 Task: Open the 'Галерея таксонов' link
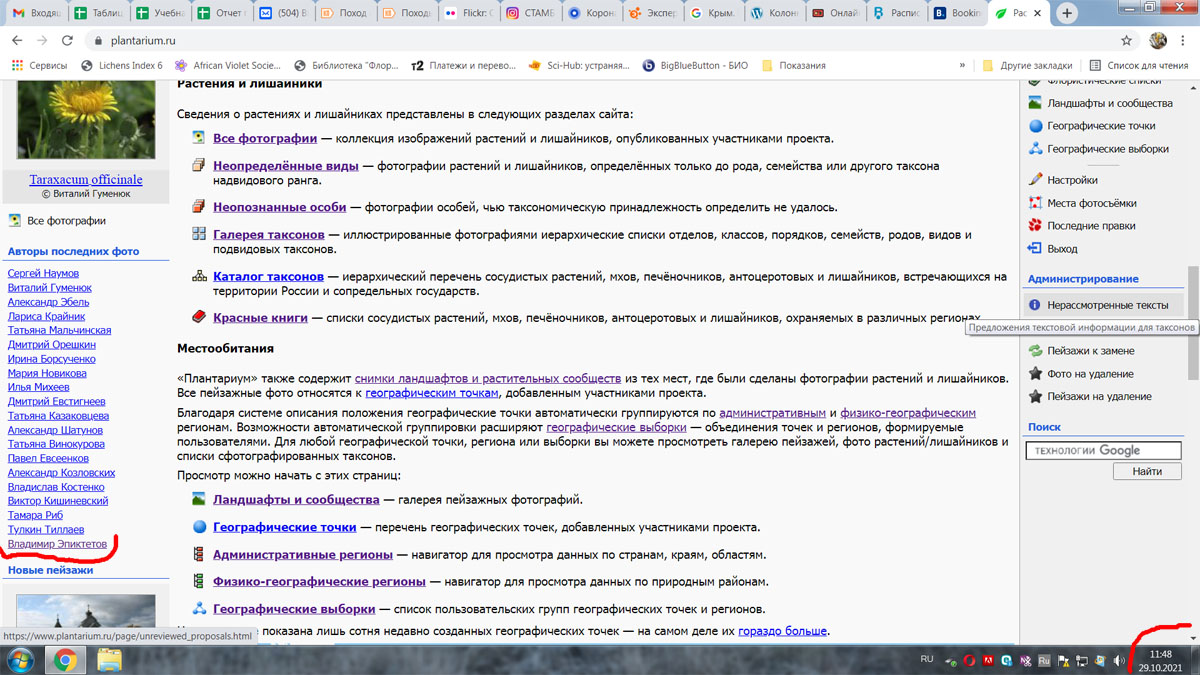click(270, 235)
